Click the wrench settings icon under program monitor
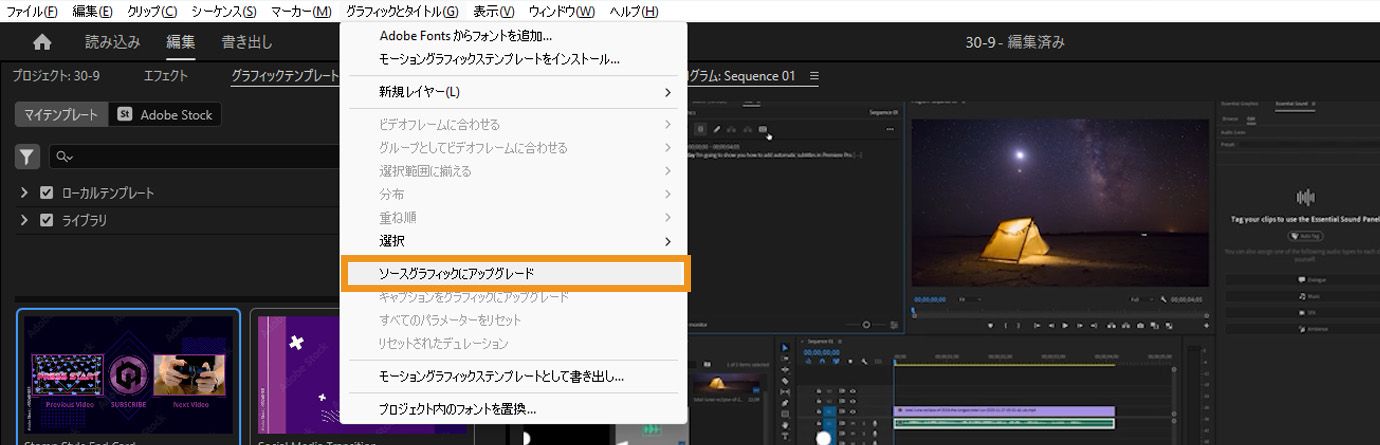1380x445 pixels. [x=1165, y=299]
